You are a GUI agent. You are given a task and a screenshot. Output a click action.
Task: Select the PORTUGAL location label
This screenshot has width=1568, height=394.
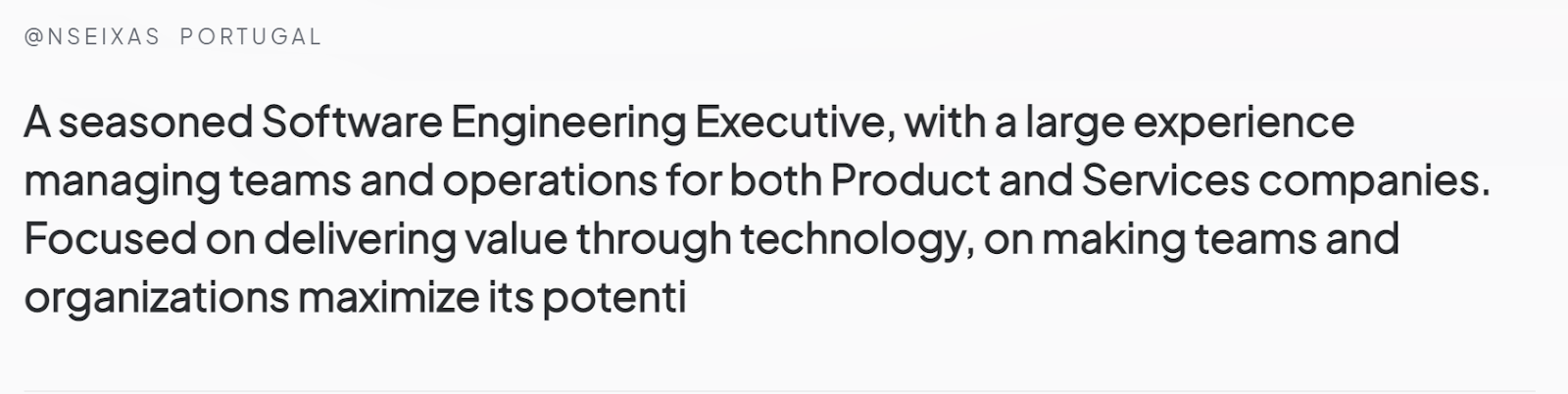252,37
